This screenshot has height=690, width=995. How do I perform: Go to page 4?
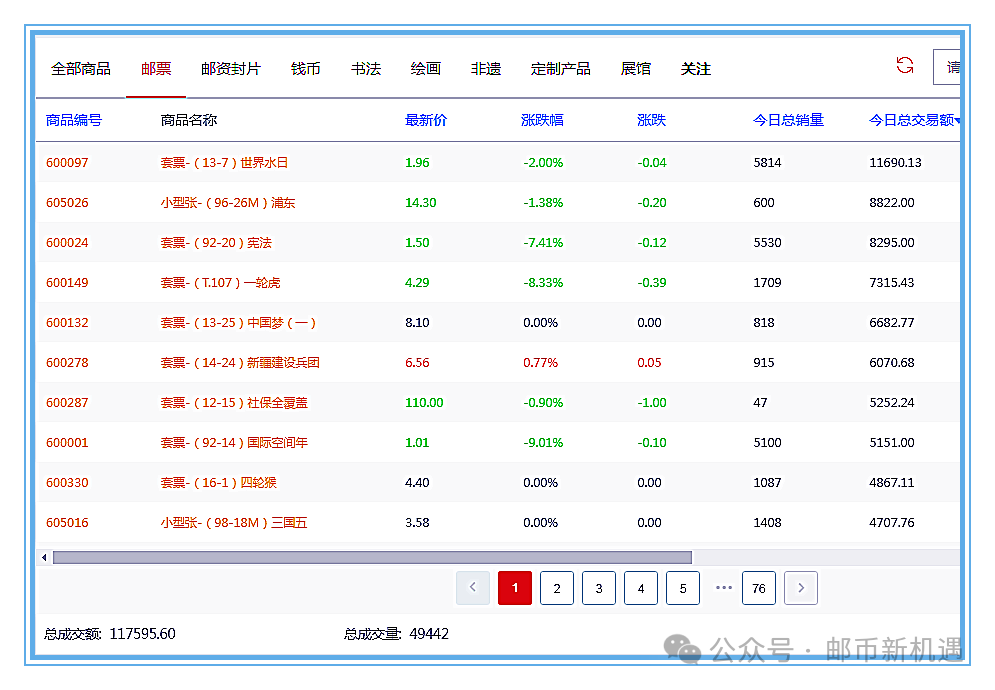[x=641, y=588]
